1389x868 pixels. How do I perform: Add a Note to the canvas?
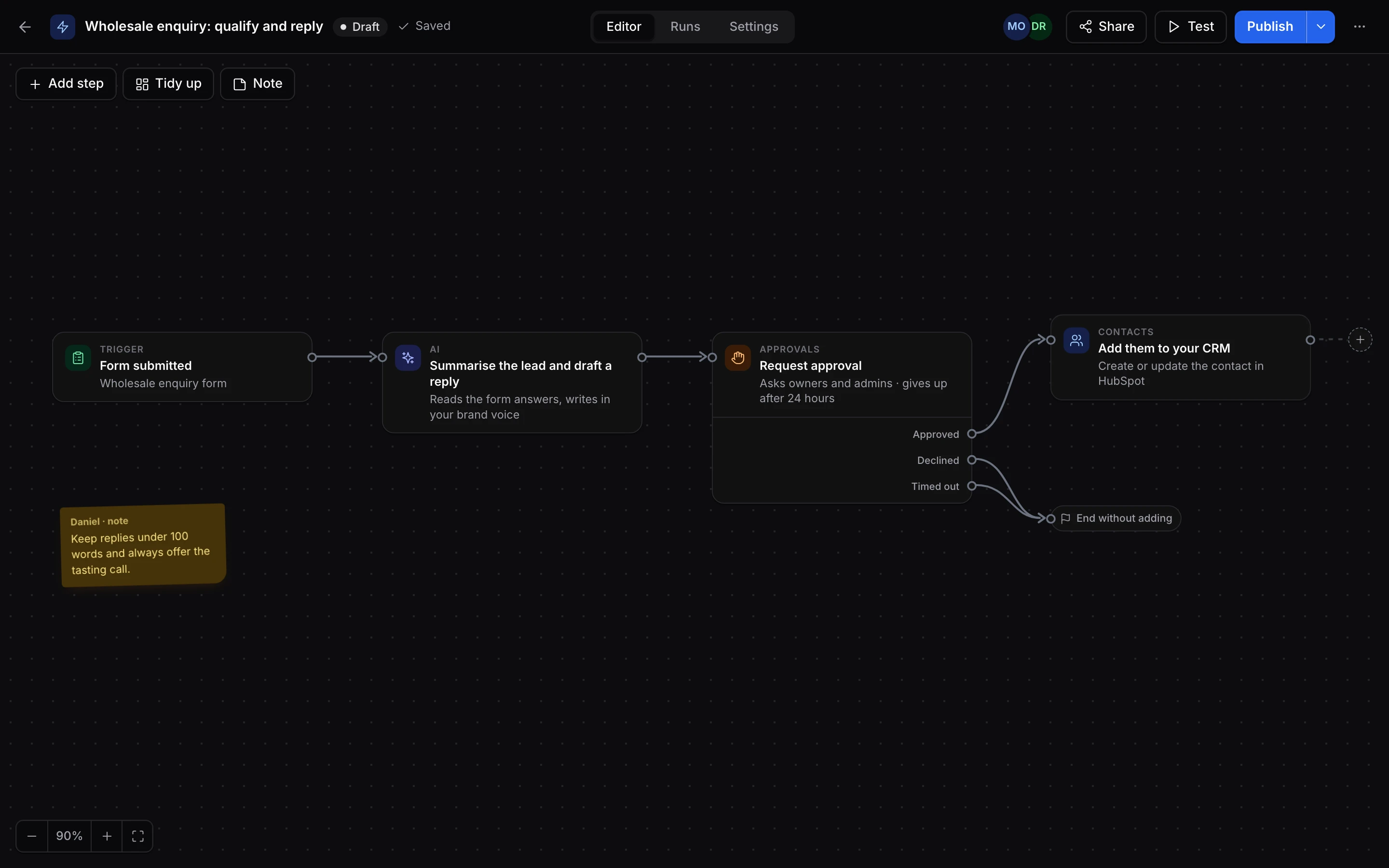(x=258, y=84)
